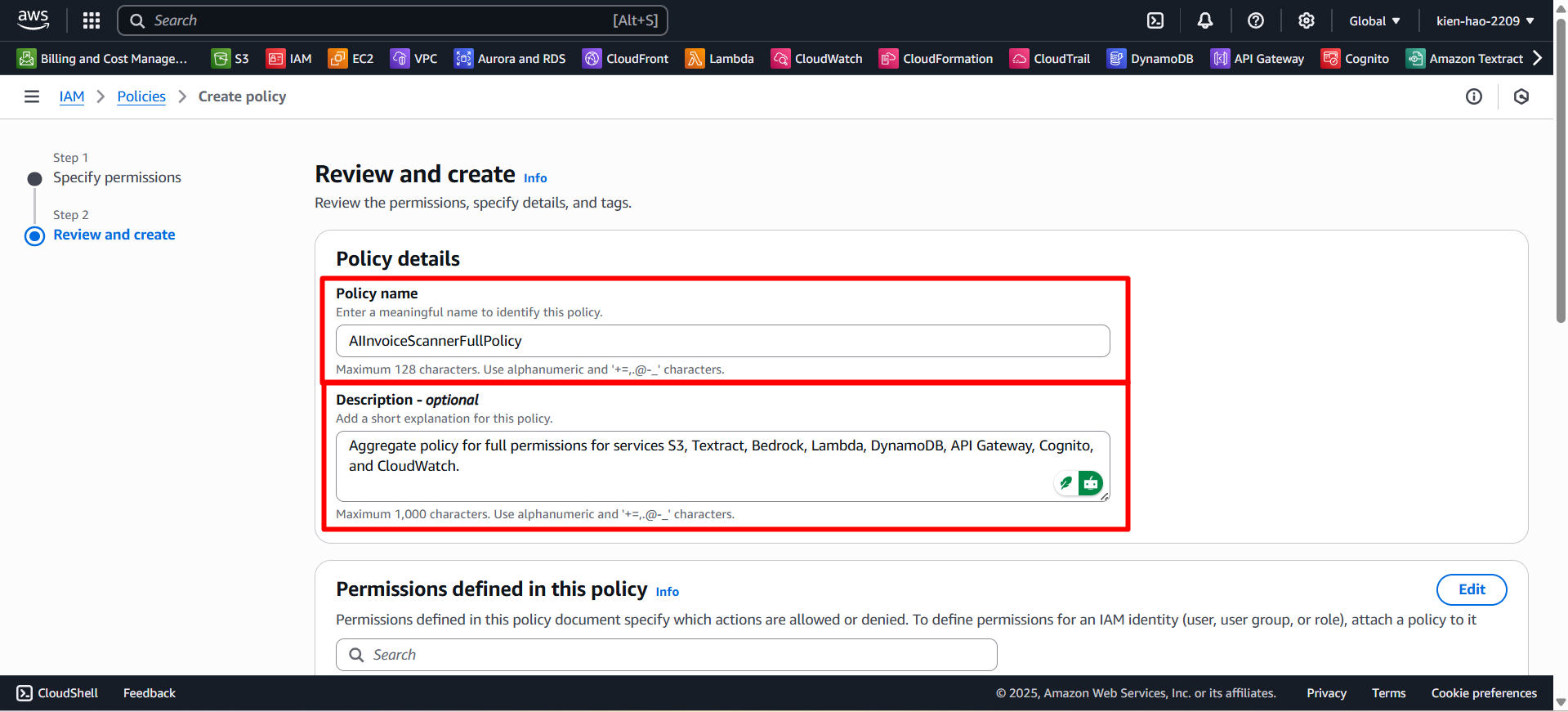This screenshot has height=712, width=1568.
Task: Open the notifications bell
Action: point(1205,20)
